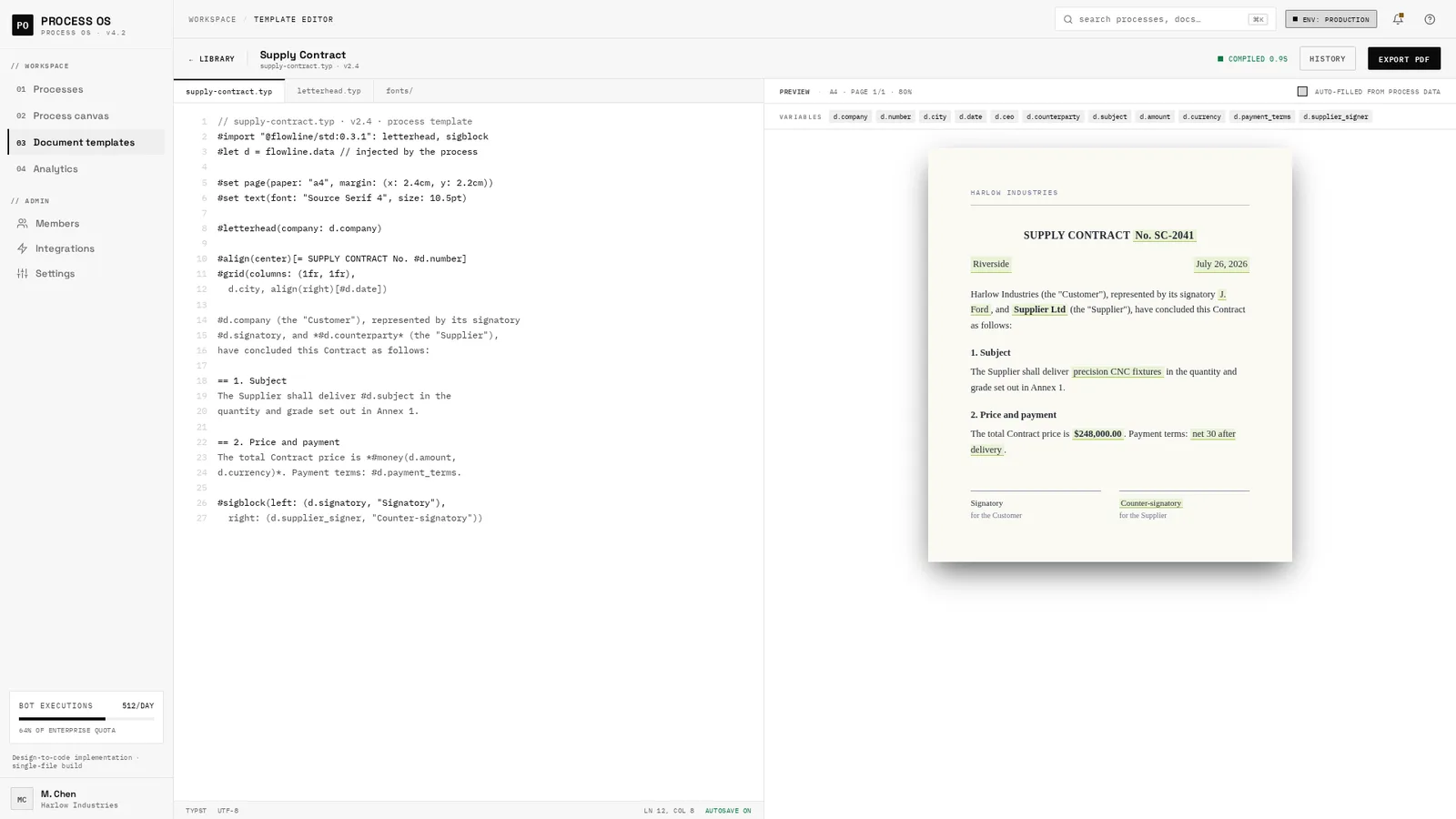Select the d.supplier_signer variable chip
Screen dimensions: 1456x819
(1336, 116)
